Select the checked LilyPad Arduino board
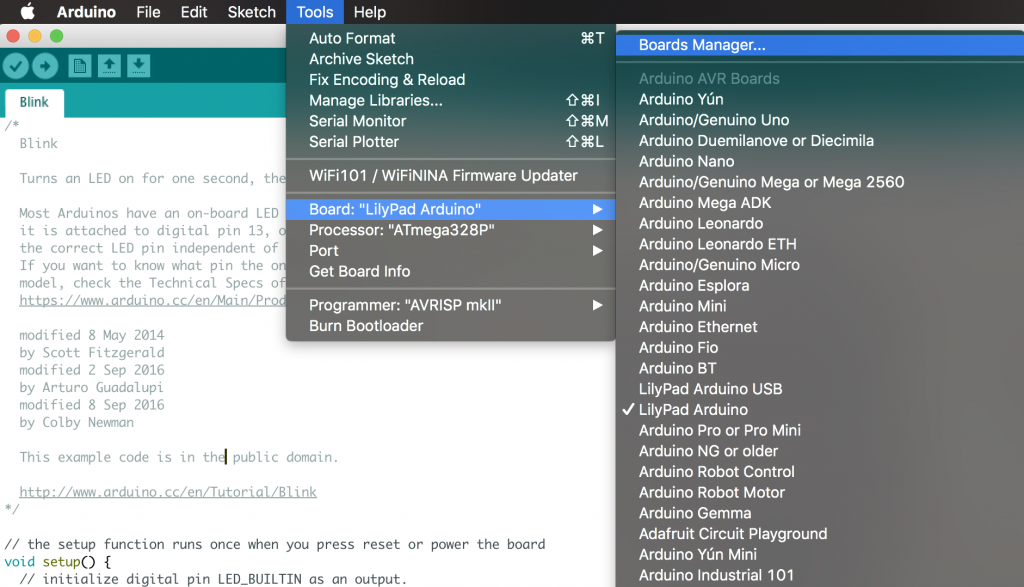The image size is (1024, 587). pyautogui.click(x=693, y=409)
